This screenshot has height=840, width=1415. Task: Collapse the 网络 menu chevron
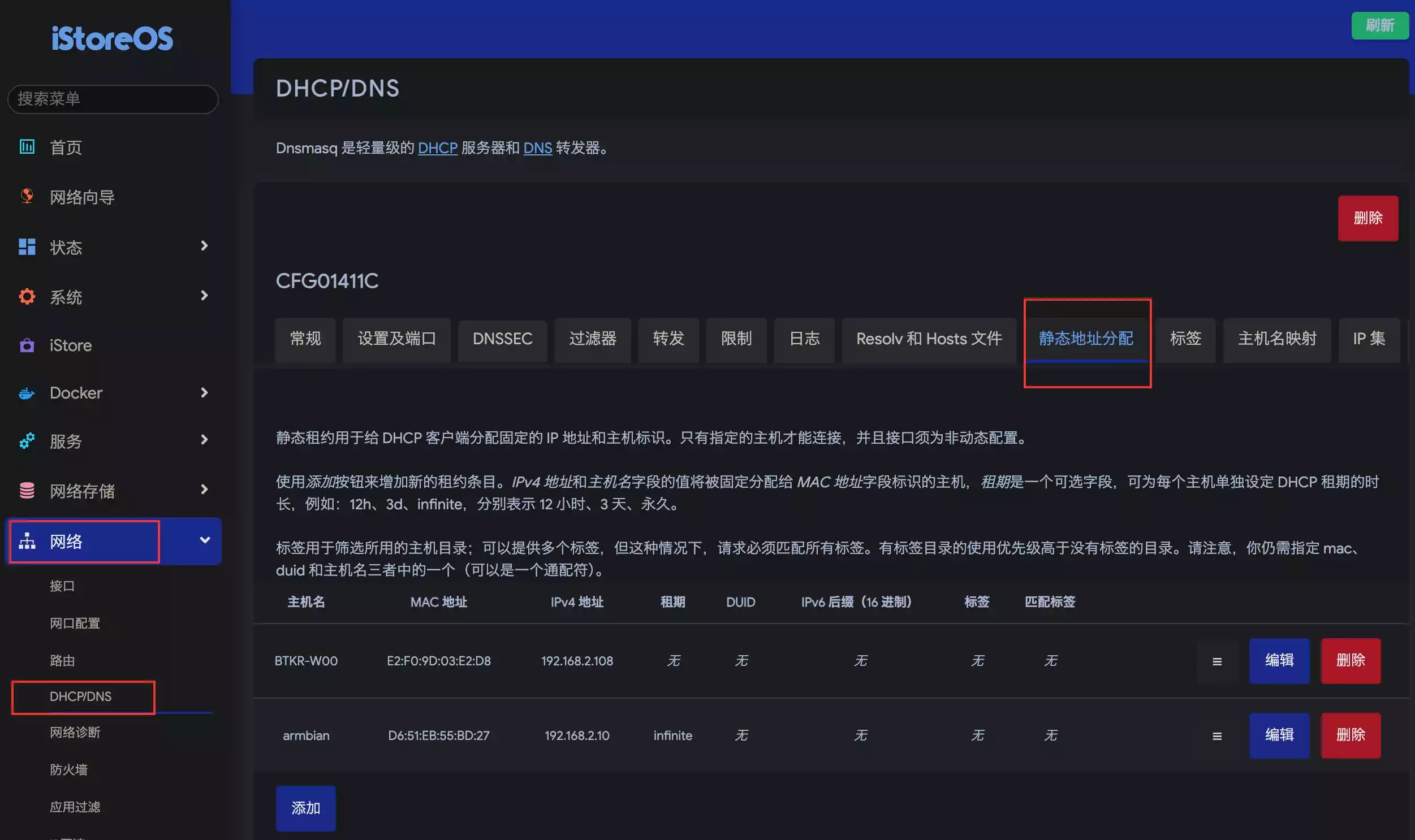tap(204, 540)
